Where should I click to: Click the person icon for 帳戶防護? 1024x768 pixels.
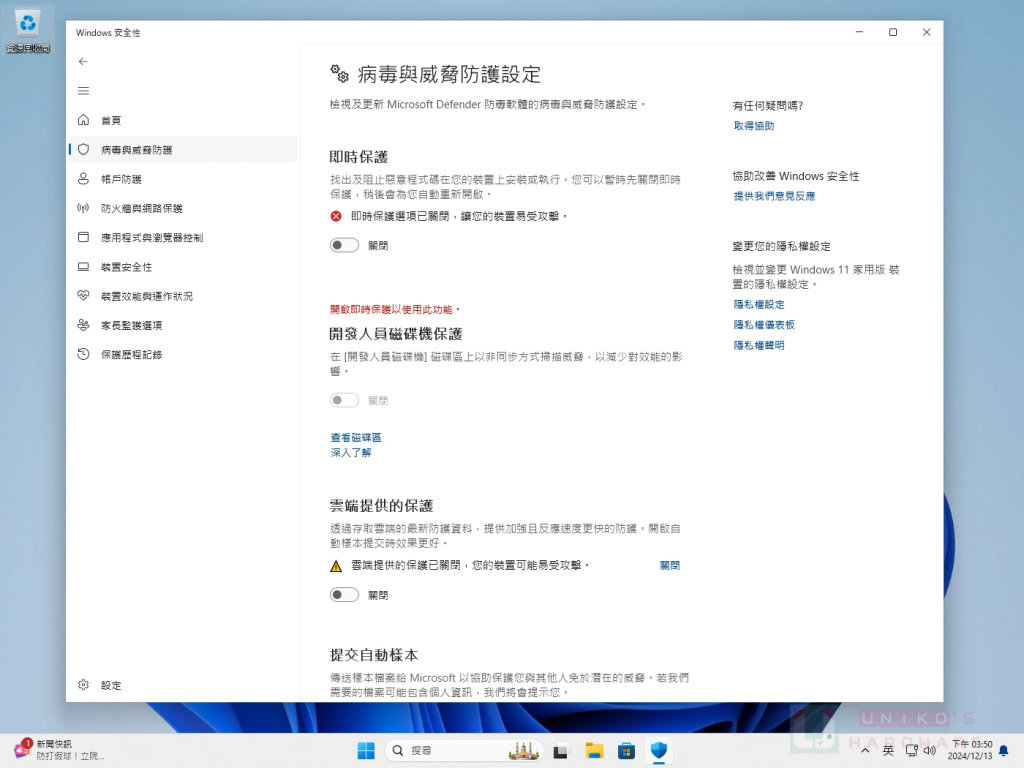83,178
